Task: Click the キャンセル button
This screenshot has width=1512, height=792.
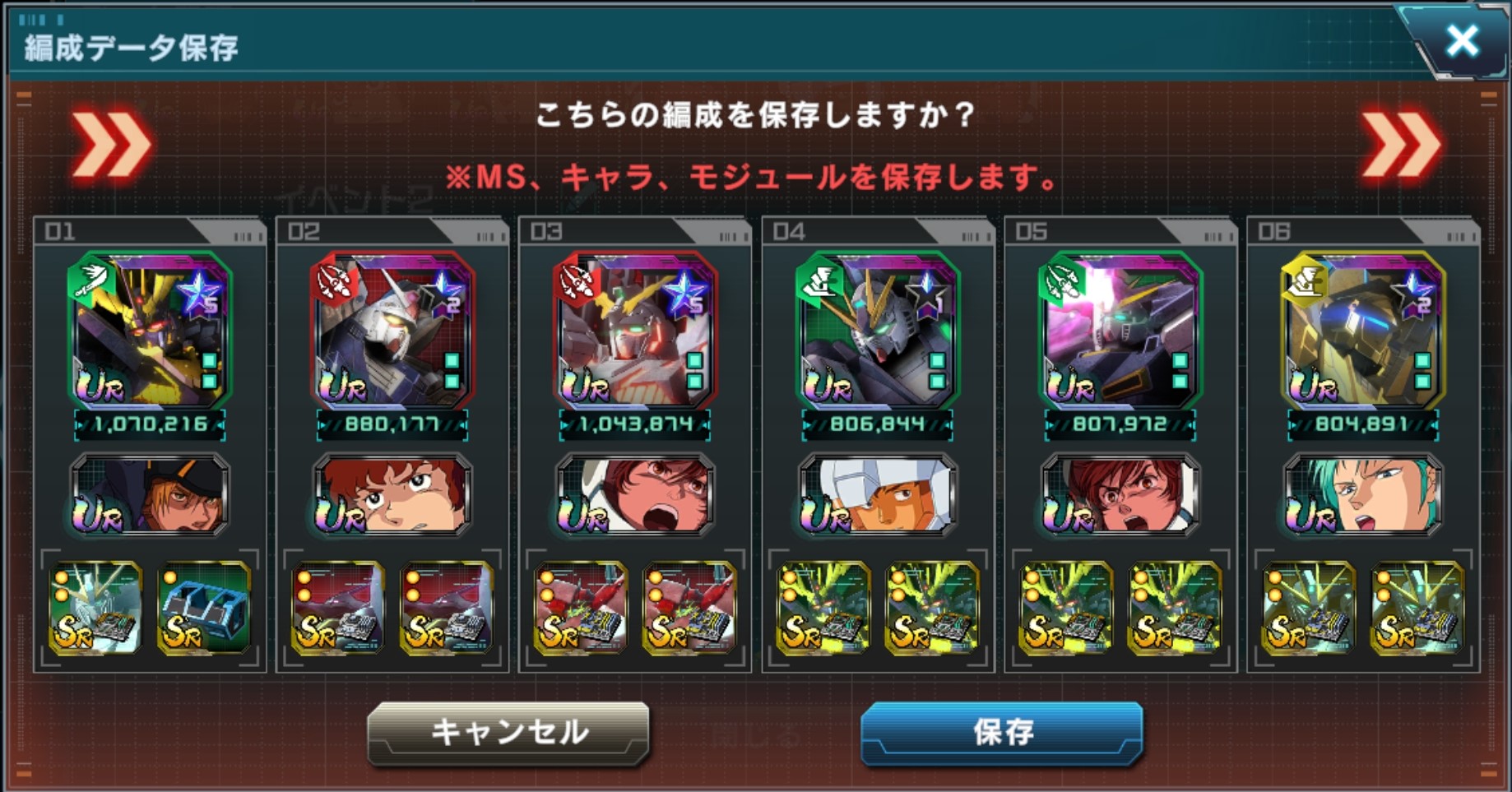Action: click(508, 732)
